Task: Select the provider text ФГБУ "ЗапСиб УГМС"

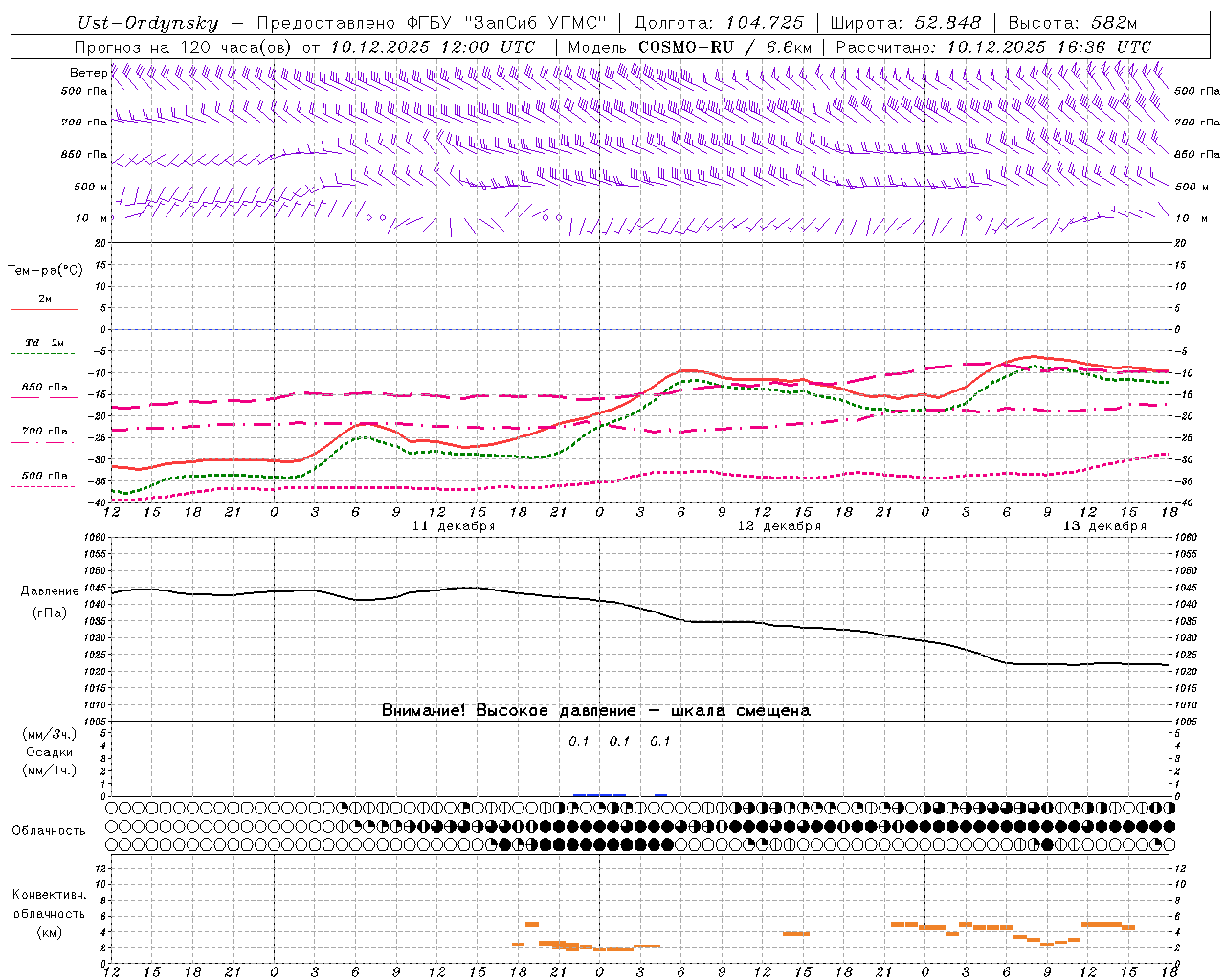Action: click(505, 23)
